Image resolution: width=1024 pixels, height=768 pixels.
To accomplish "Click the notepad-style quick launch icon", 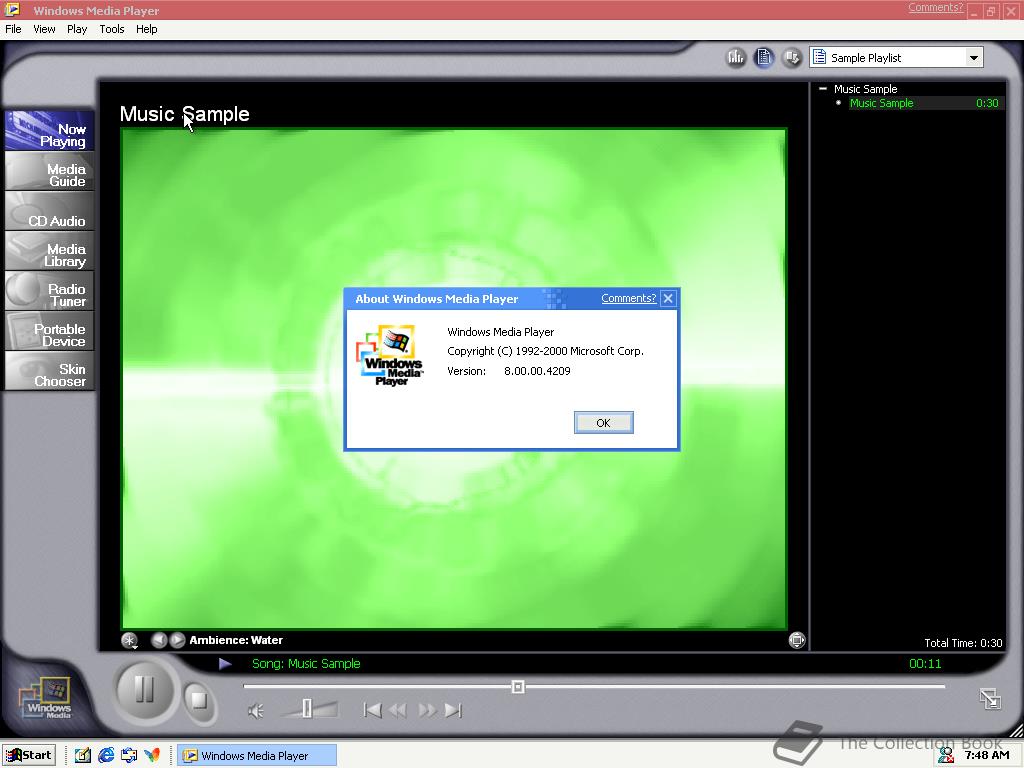I will pyautogui.click(x=82, y=756).
